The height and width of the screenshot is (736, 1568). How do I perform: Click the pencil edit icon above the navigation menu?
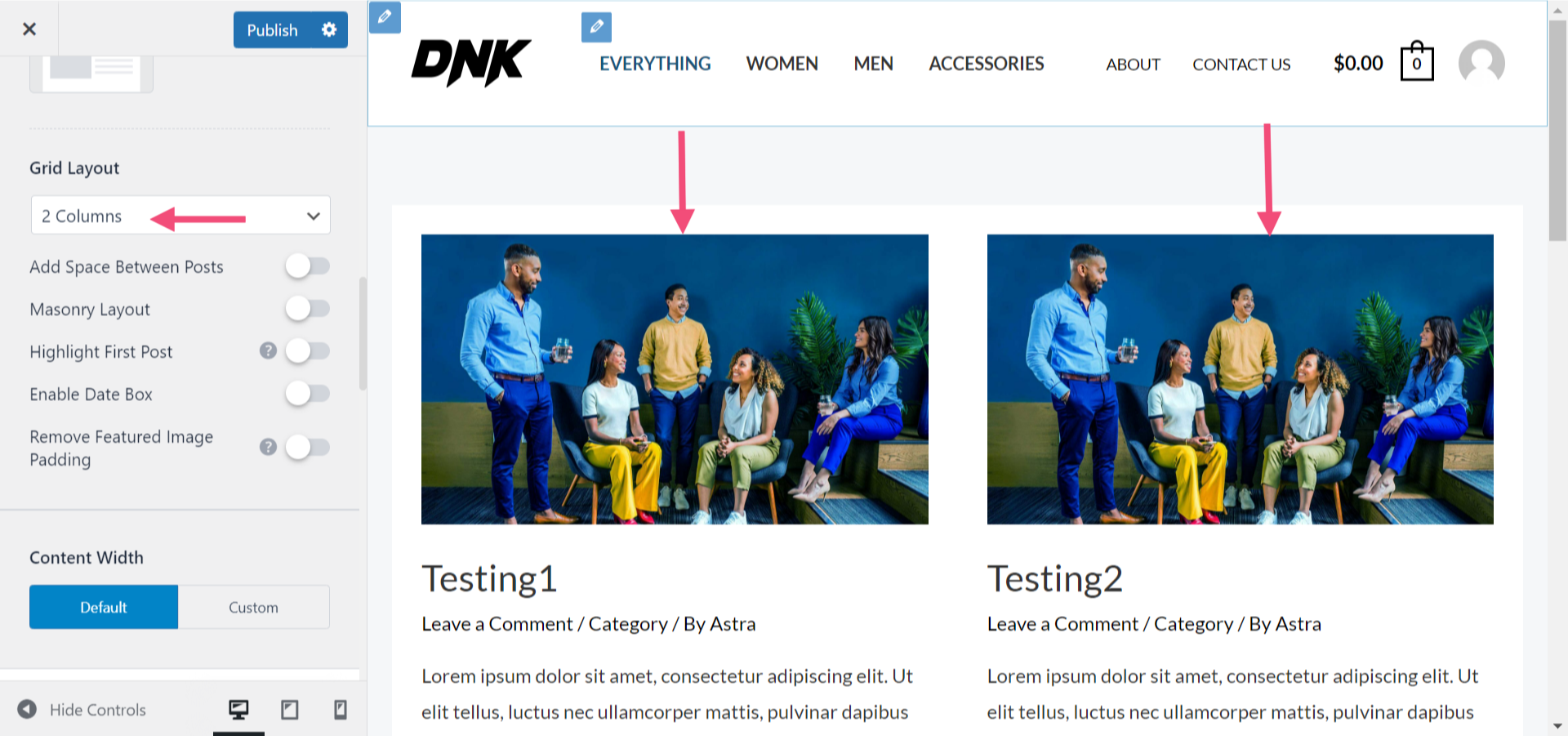point(596,27)
